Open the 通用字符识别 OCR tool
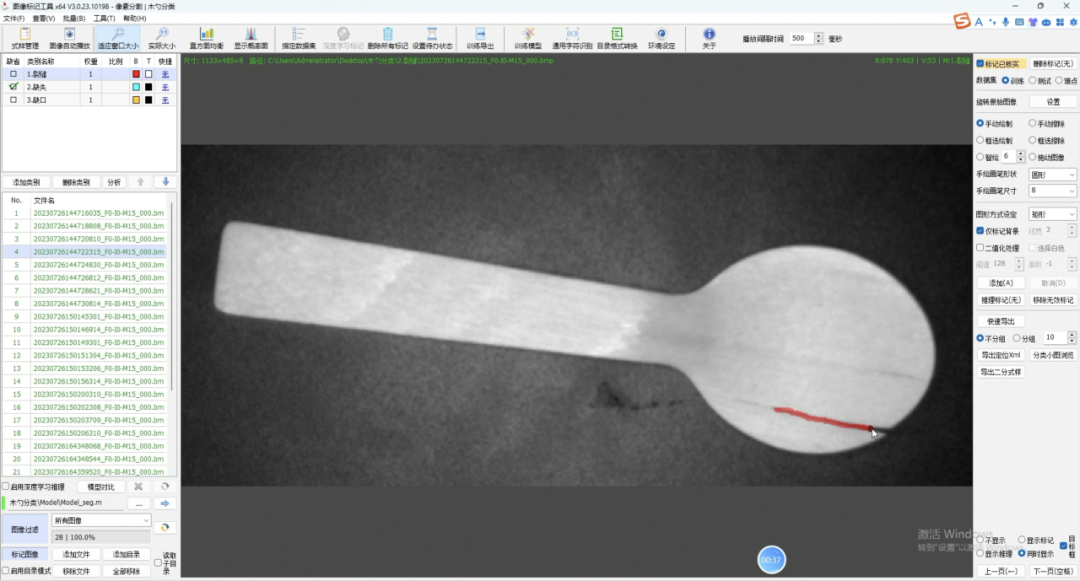 [x=572, y=34]
